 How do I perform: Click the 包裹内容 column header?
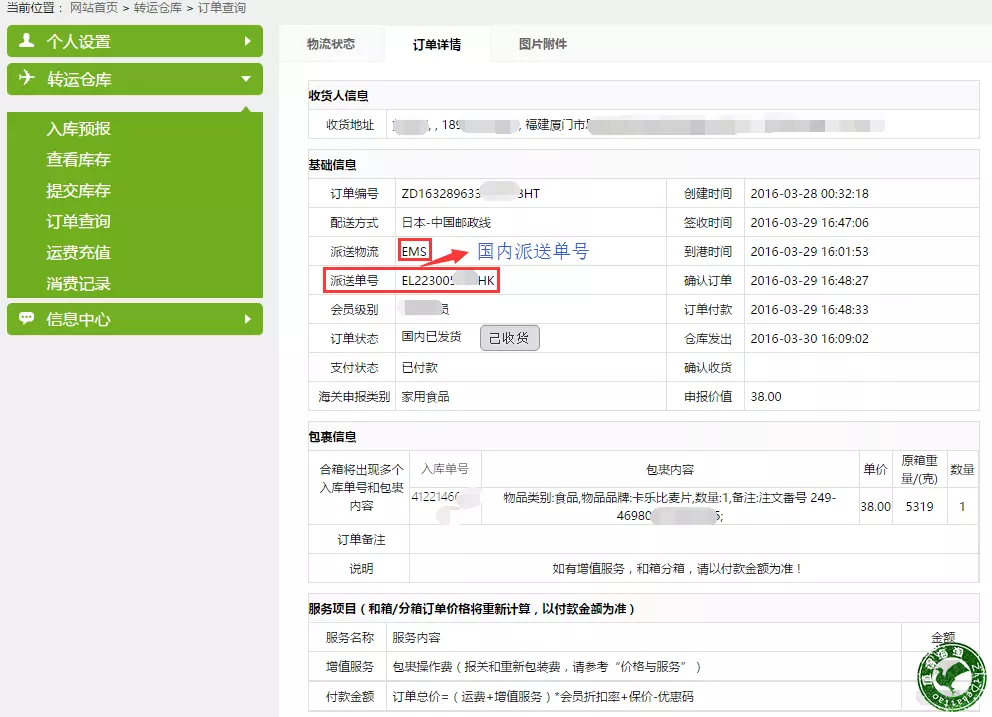670,470
